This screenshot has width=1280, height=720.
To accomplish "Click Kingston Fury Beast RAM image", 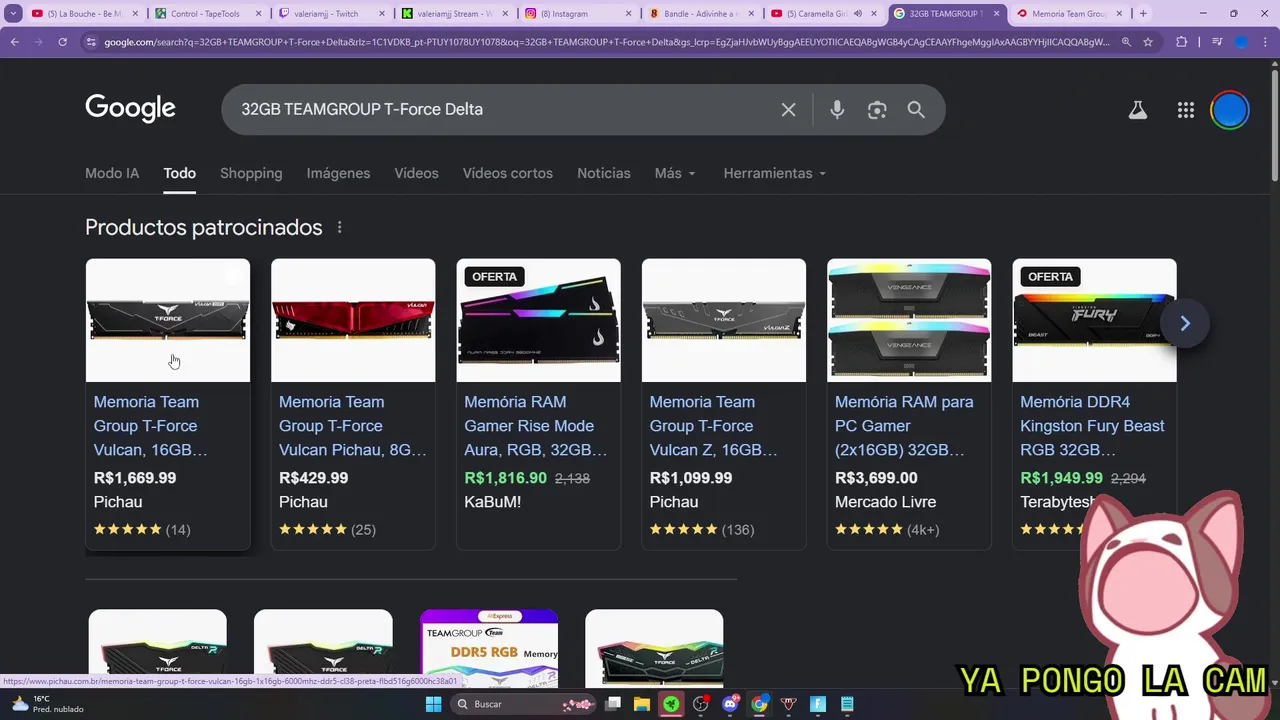I will (1094, 320).
